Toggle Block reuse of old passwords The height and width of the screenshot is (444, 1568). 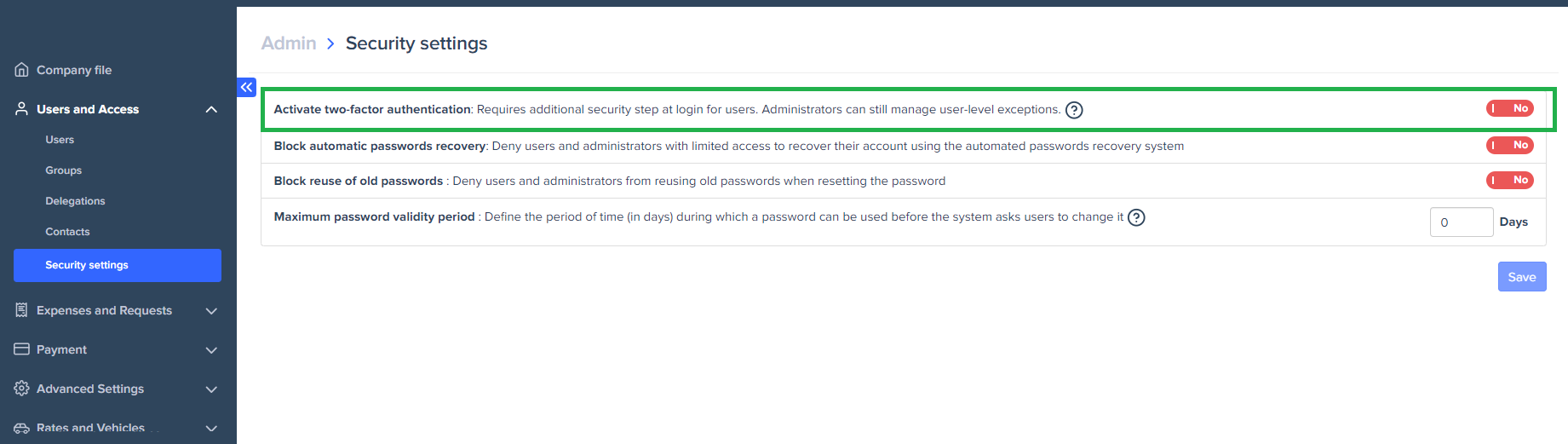[x=1509, y=180]
